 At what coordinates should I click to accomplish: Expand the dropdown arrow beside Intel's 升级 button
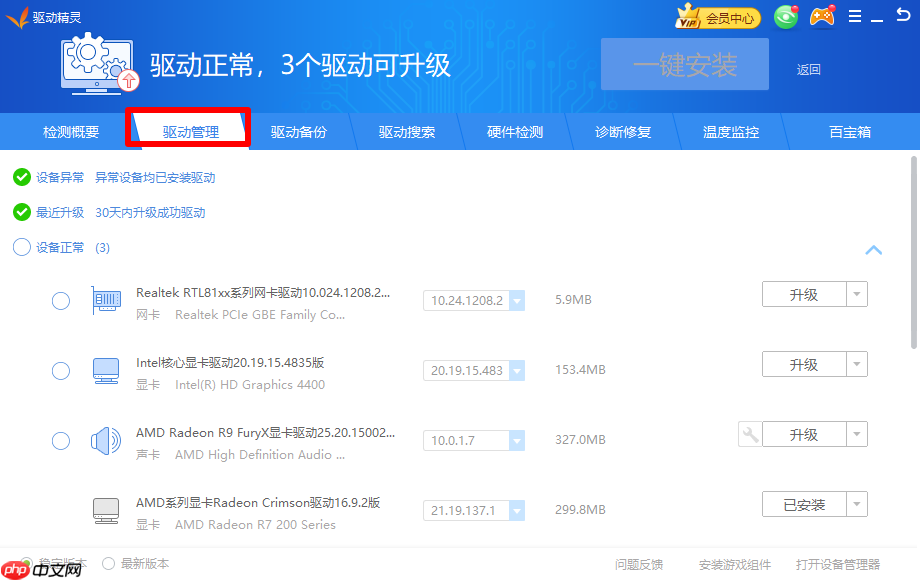[858, 364]
